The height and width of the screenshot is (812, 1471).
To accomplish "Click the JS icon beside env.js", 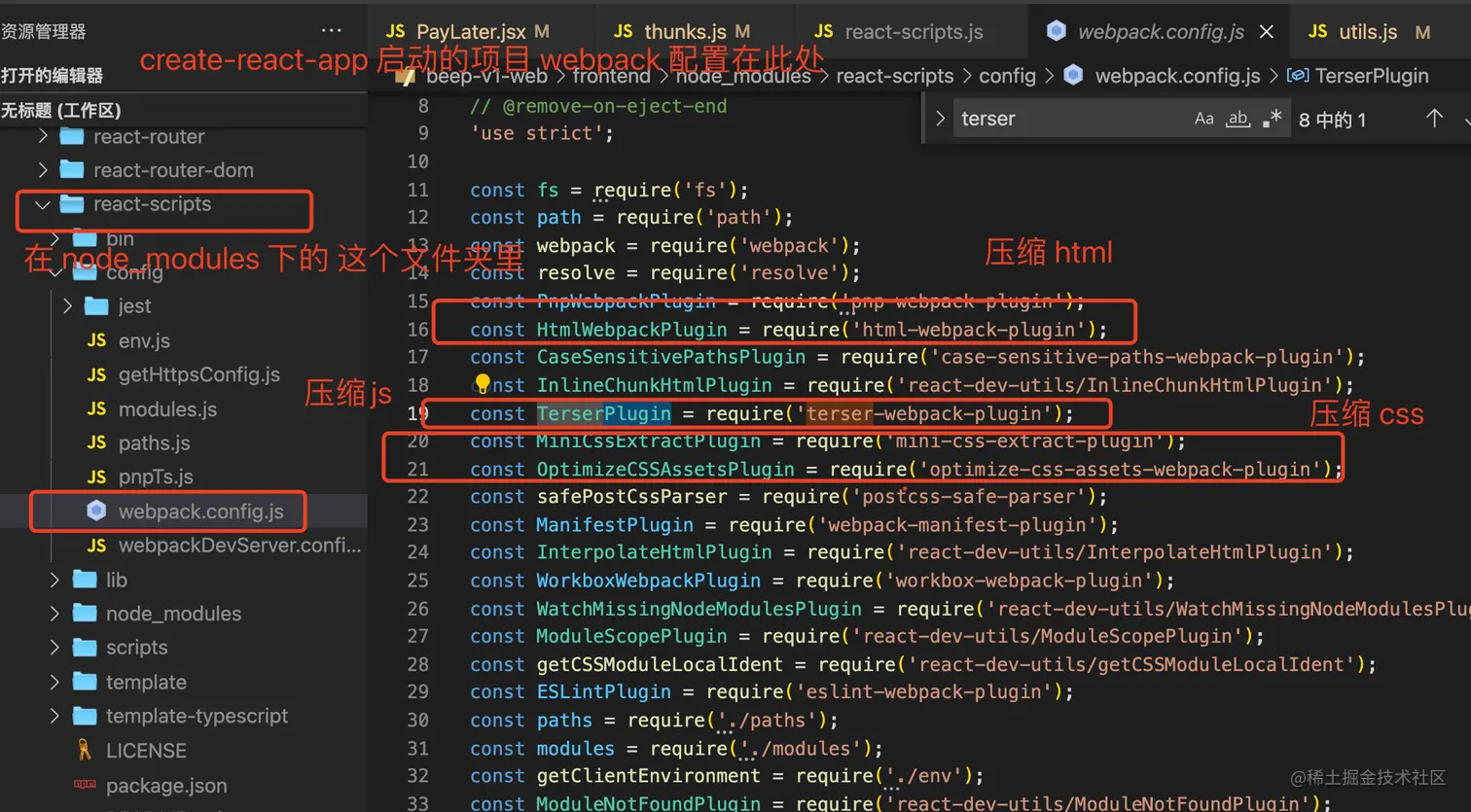I will coord(96,340).
